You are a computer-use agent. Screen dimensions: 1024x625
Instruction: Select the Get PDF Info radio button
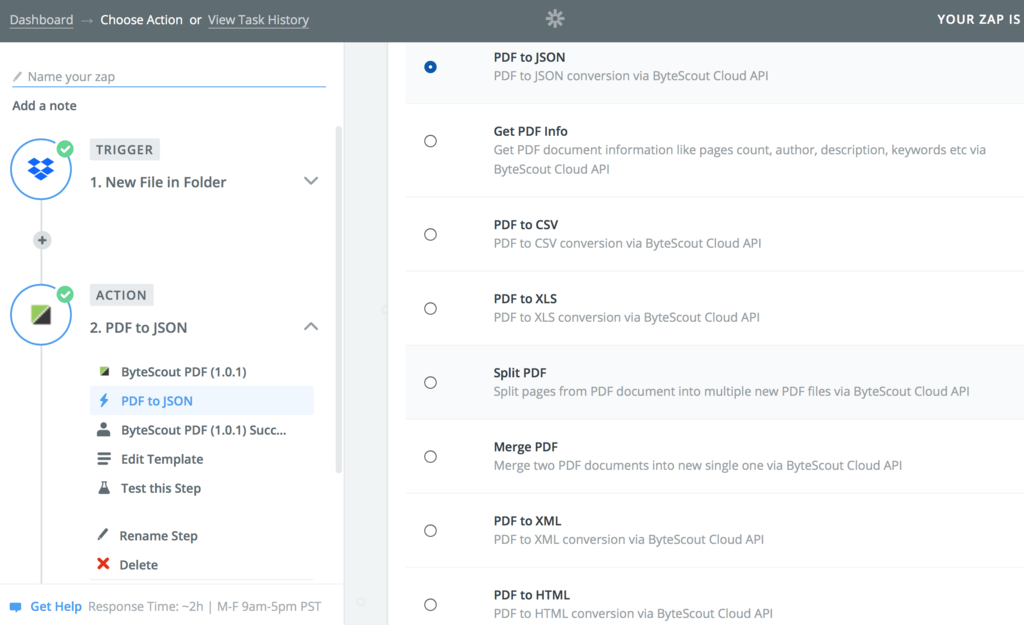[x=430, y=141]
